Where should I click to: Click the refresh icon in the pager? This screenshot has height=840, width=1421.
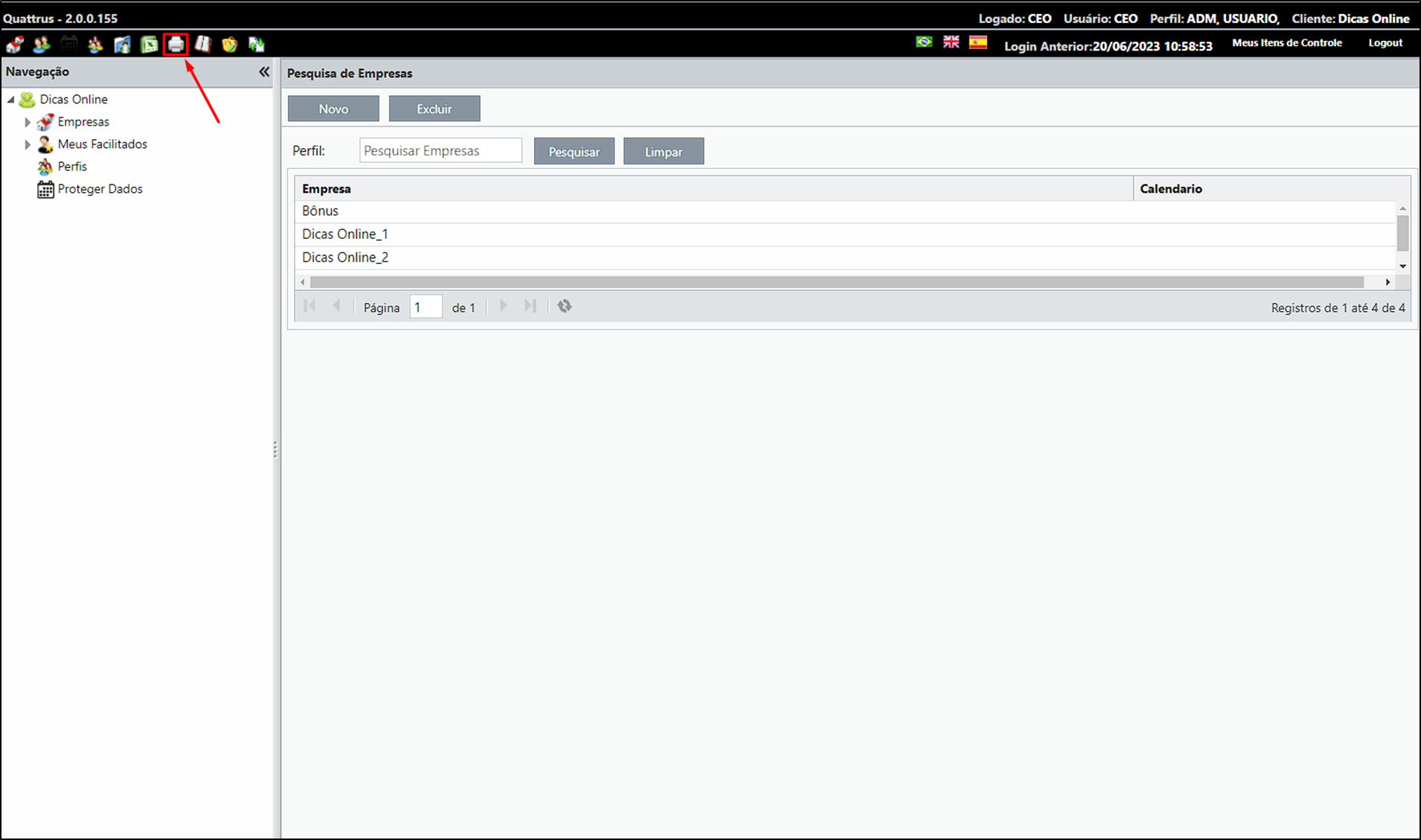point(565,306)
